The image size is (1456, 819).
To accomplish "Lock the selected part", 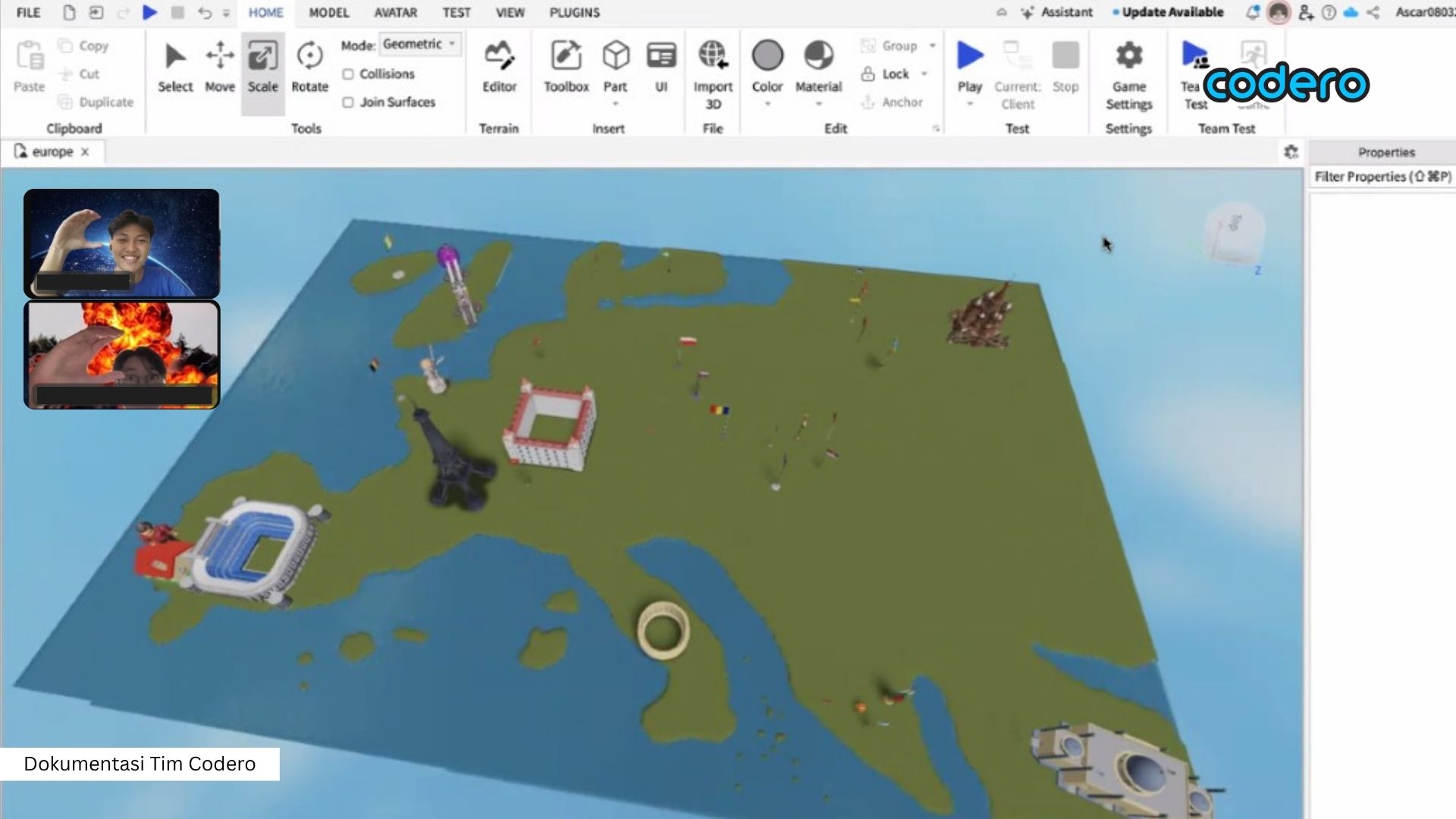I will 885,74.
